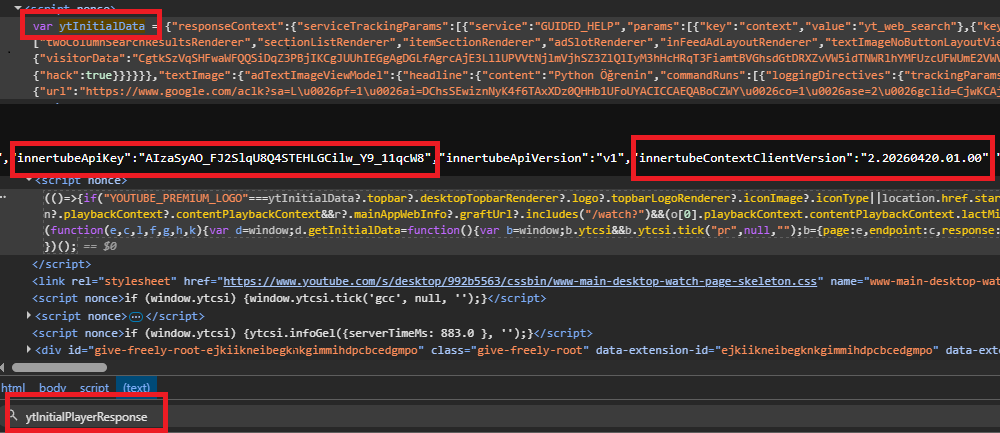Viewport: 1000px width, 433px height.
Task: Click the data-extension-id attribute value
Action: tap(827, 349)
